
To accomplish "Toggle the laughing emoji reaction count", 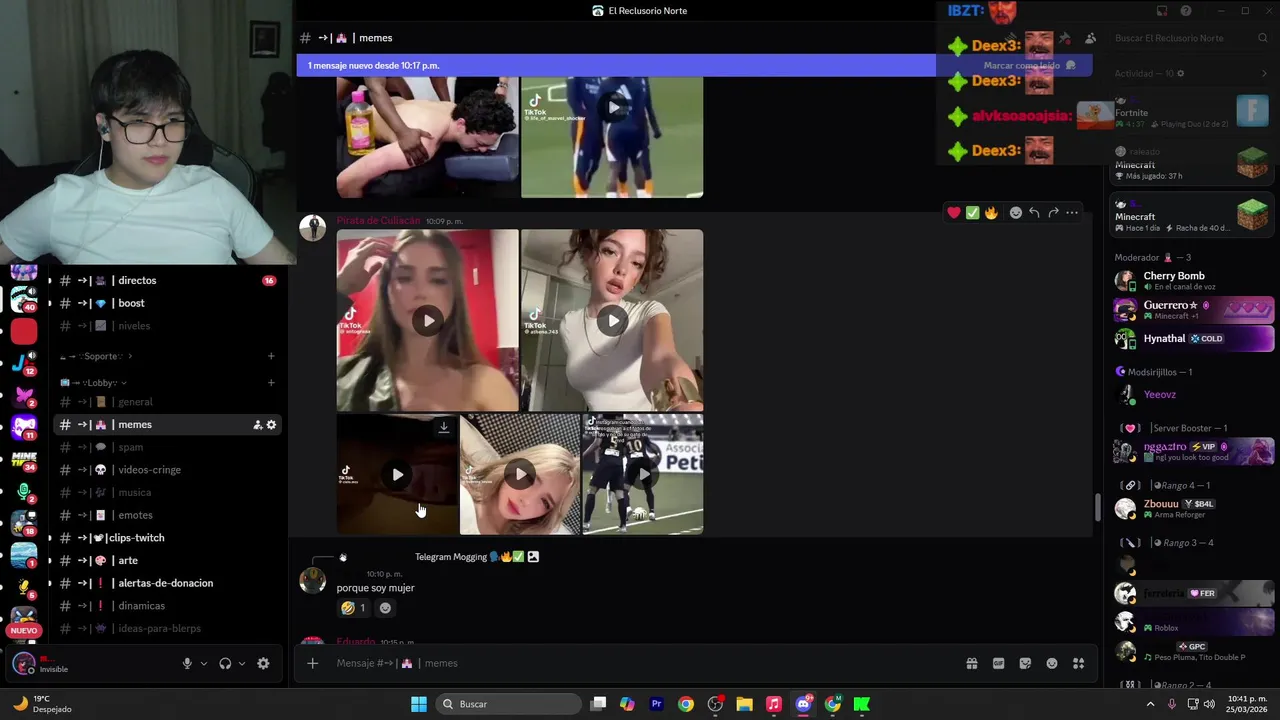I will coord(353,608).
